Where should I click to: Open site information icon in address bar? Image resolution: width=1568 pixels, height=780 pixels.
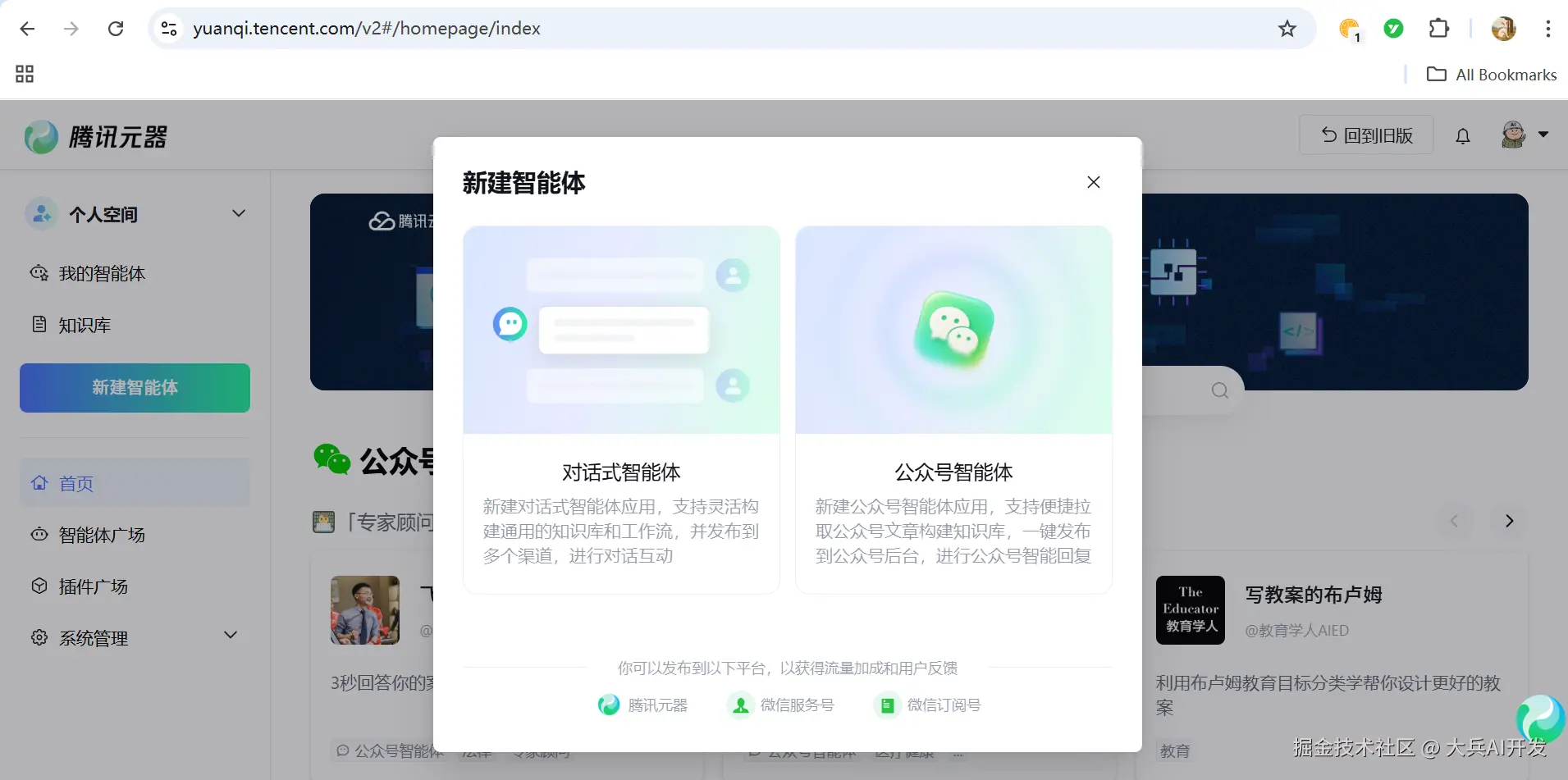[x=169, y=29]
